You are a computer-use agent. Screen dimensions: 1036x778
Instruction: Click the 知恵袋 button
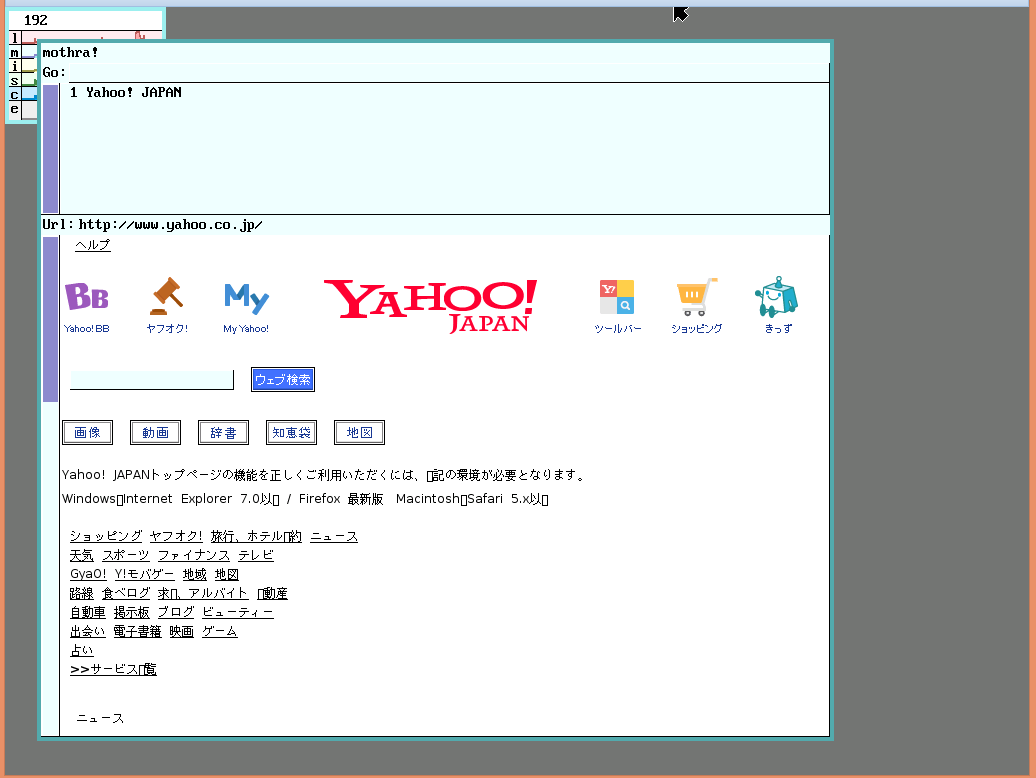point(291,433)
